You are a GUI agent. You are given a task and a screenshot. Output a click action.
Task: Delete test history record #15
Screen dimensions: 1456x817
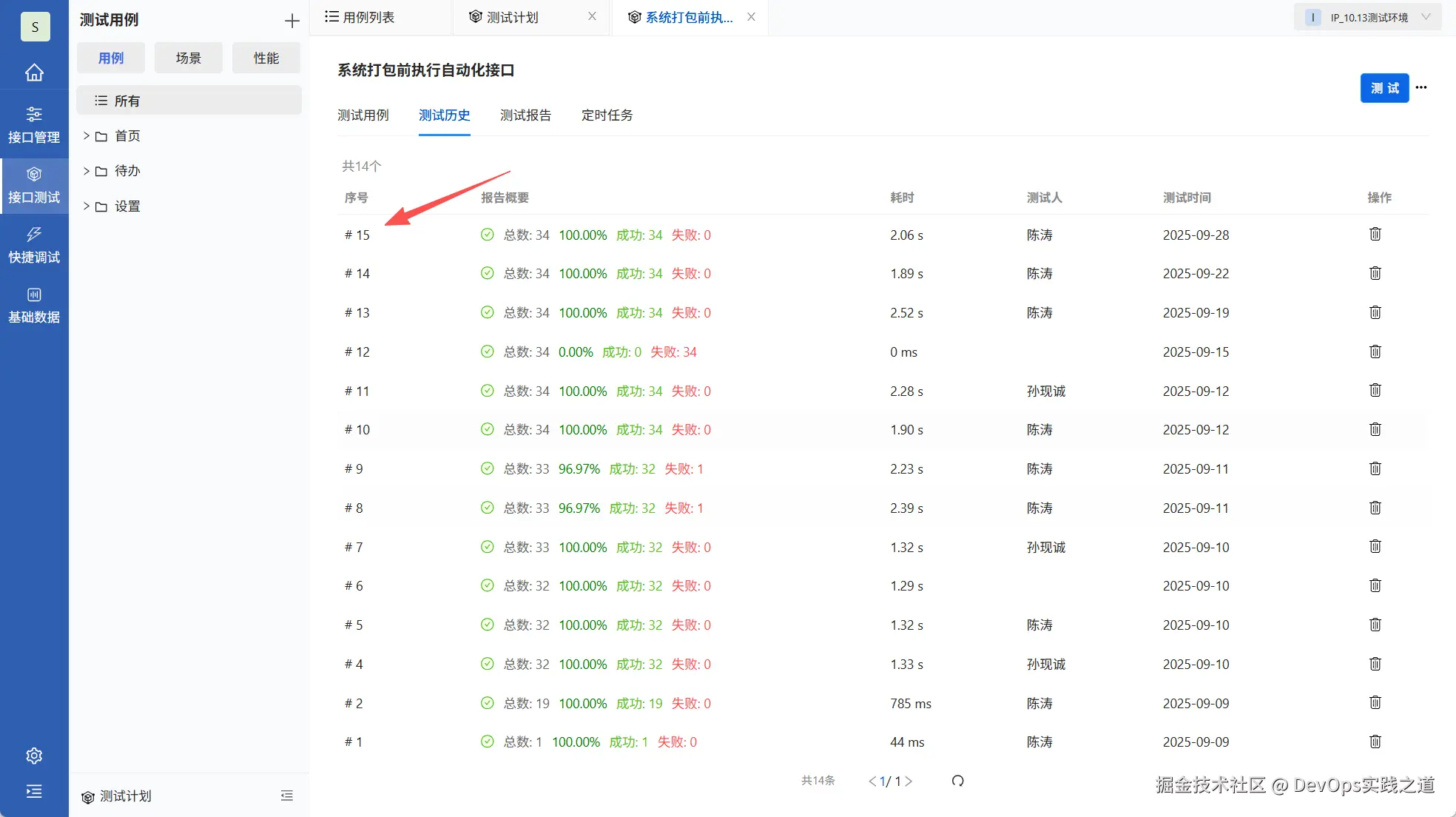coord(1375,235)
